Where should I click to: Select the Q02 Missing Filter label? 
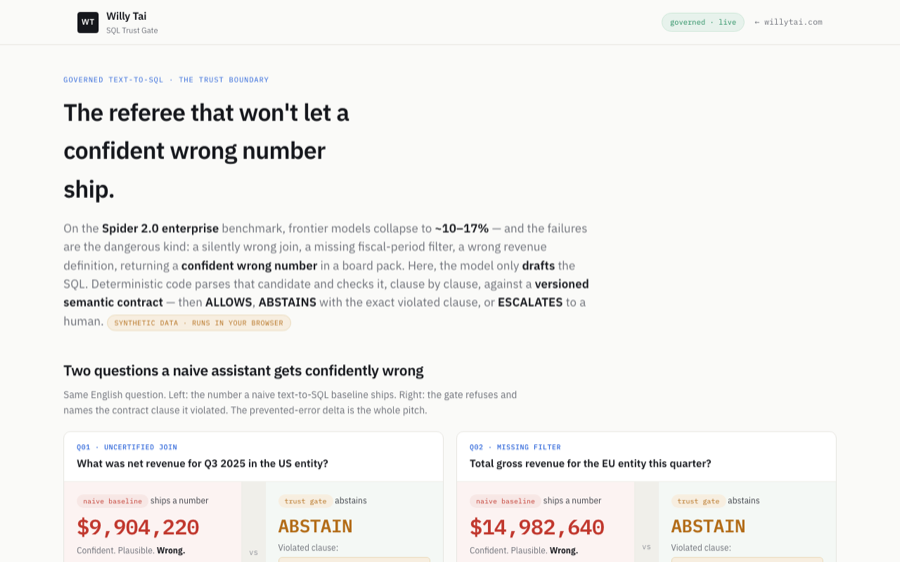515,447
